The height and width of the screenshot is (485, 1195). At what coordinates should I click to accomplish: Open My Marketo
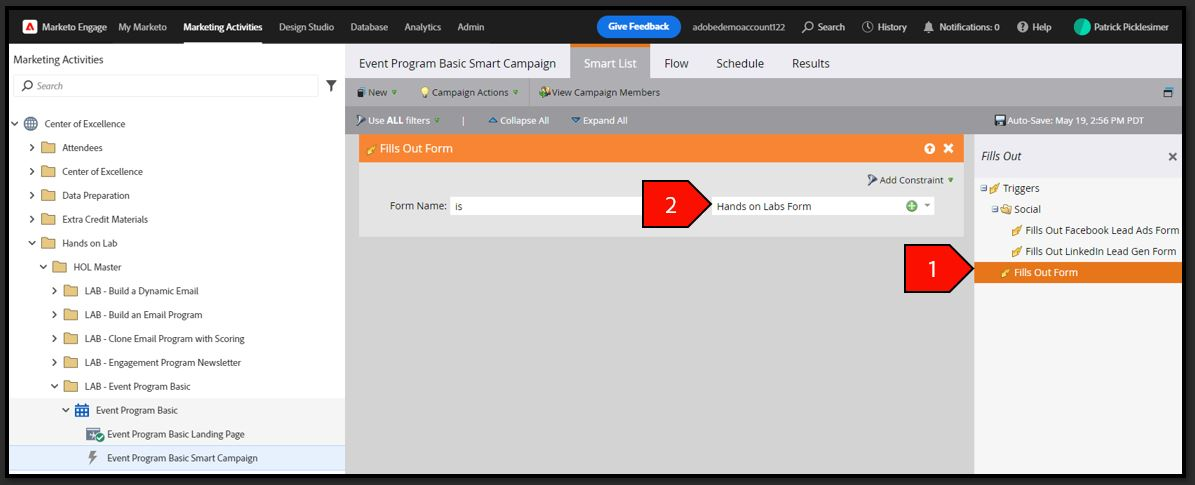(x=143, y=27)
